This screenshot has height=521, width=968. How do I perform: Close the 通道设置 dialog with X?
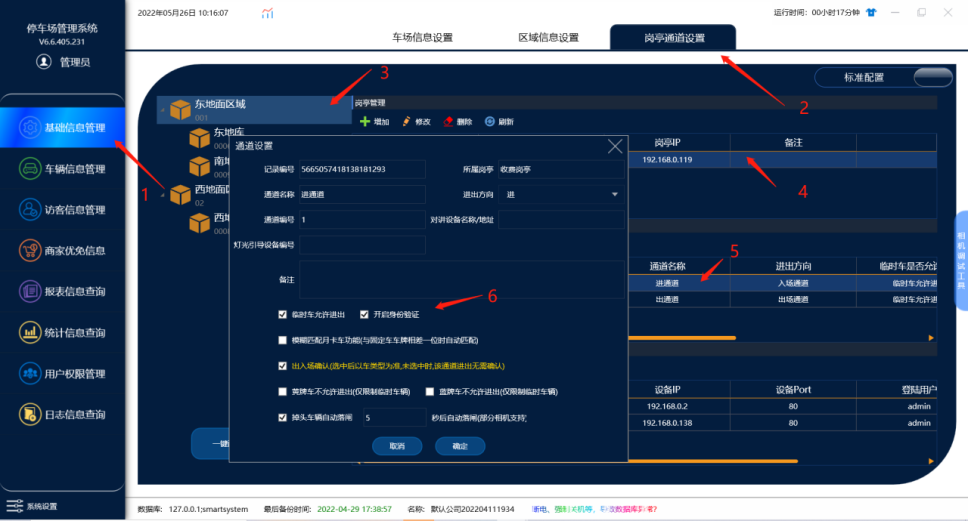[615, 146]
